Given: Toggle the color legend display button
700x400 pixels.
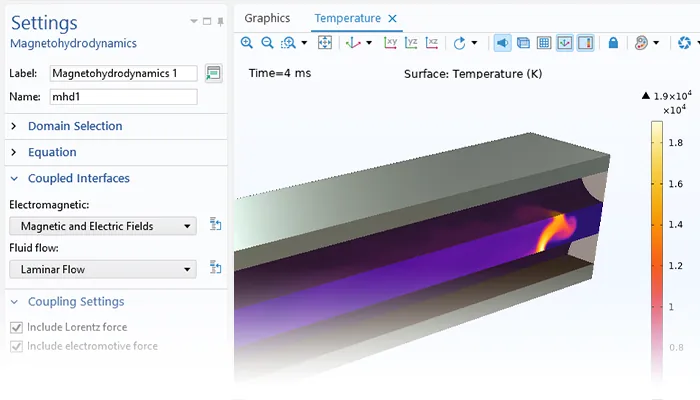Looking at the screenshot, I should pyautogui.click(x=585, y=43).
